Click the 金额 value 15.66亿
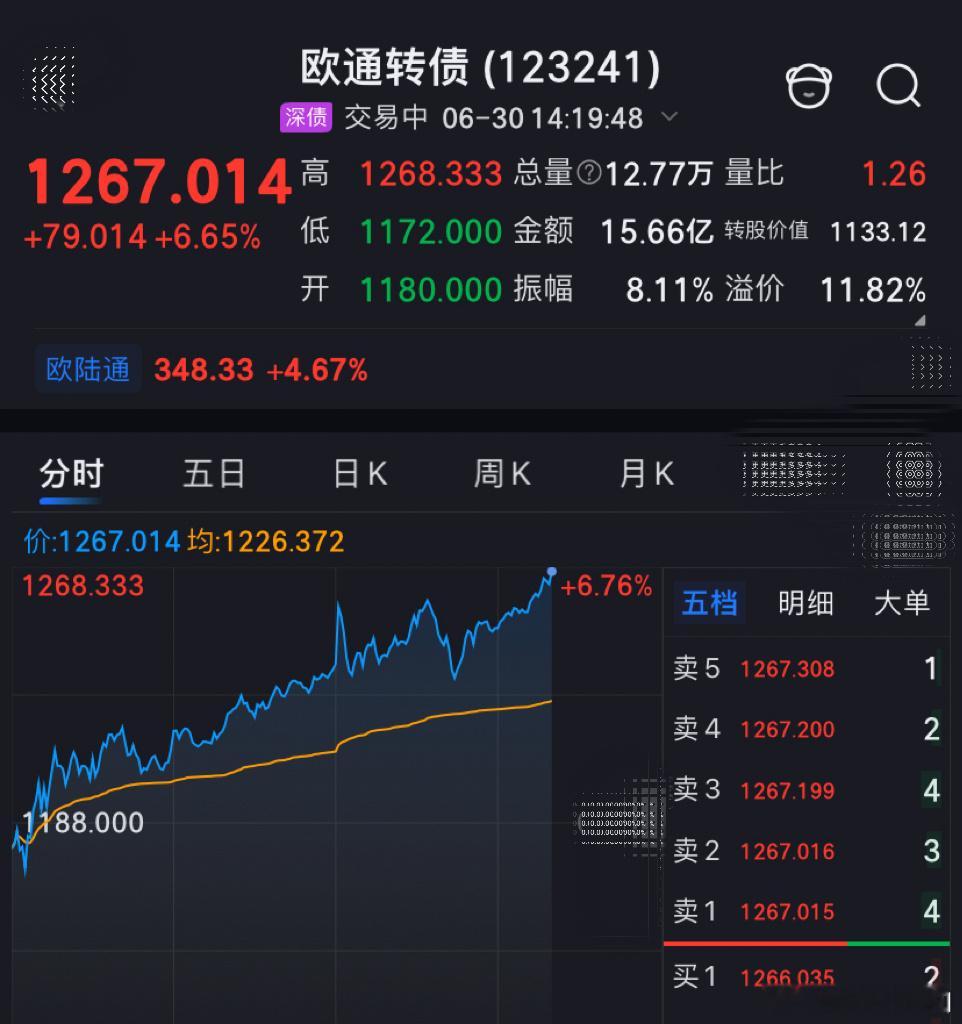Viewport: 962px width, 1024px height. click(657, 232)
